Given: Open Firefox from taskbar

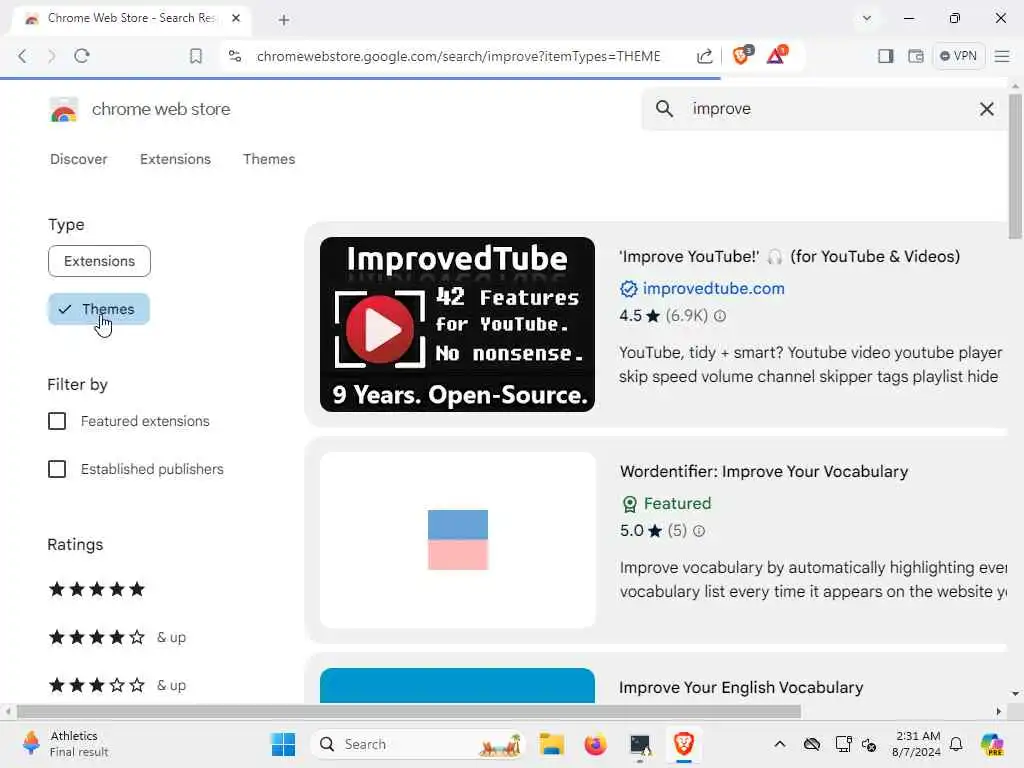Looking at the screenshot, I should tap(595, 744).
